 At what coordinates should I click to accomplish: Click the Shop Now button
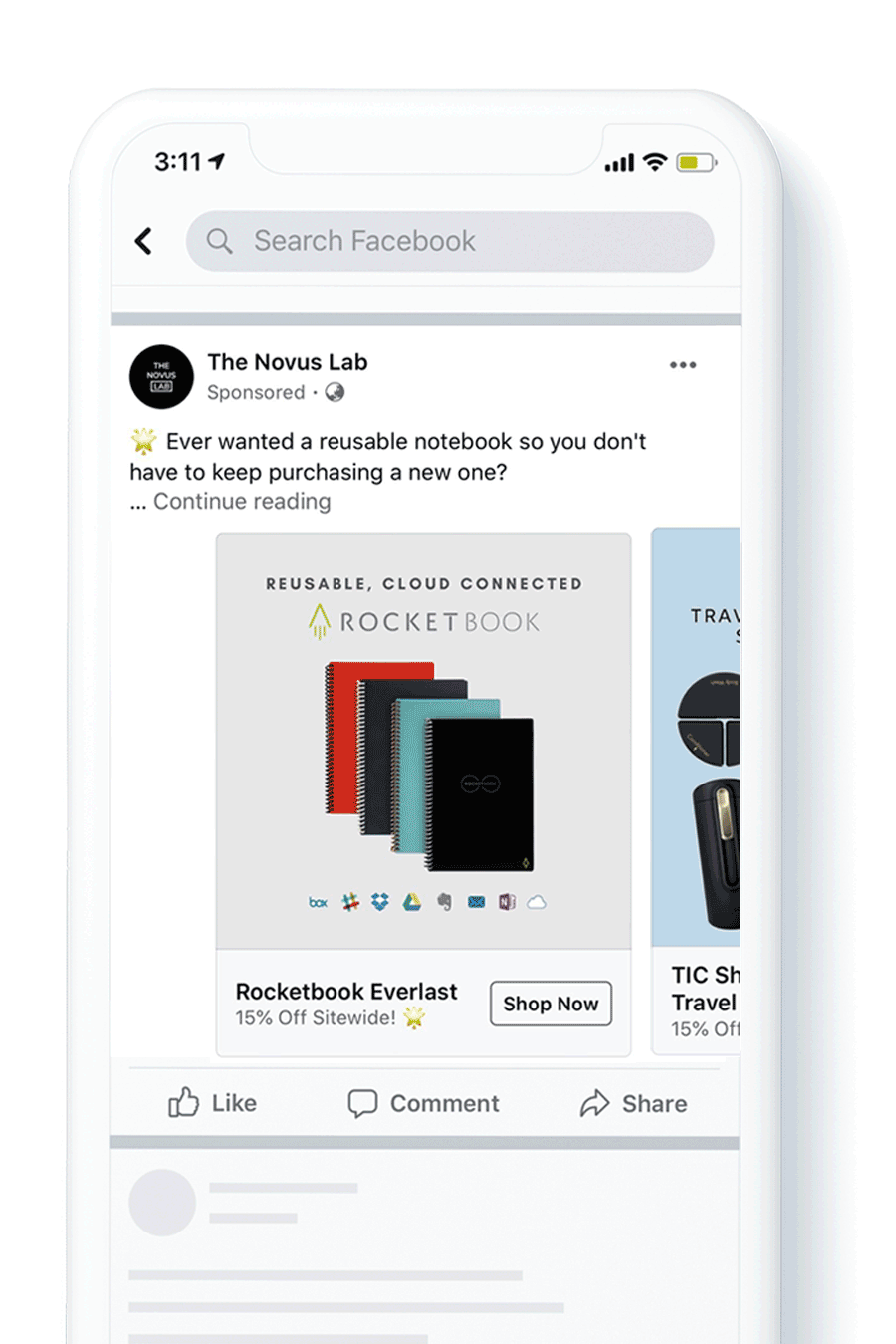(551, 1004)
